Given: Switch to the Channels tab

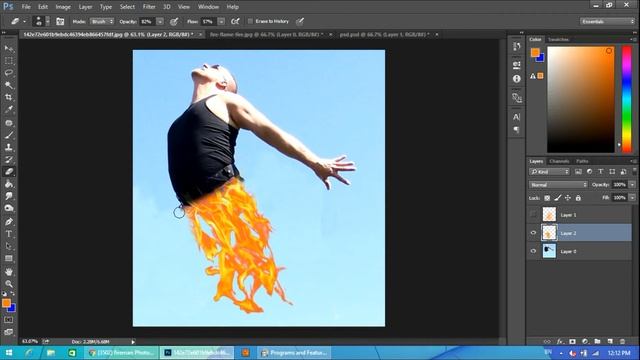Looking at the screenshot, I should [559, 161].
